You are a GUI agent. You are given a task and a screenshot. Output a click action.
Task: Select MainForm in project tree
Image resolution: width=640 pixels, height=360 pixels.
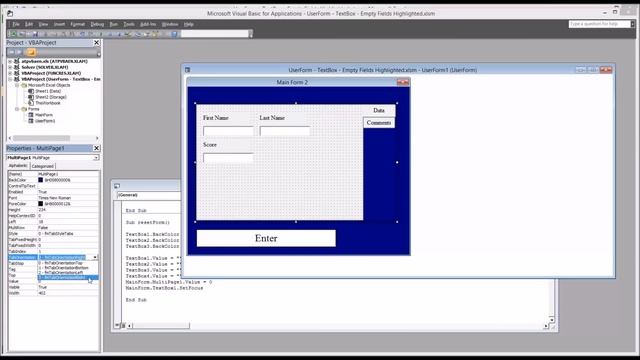pos(44,115)
